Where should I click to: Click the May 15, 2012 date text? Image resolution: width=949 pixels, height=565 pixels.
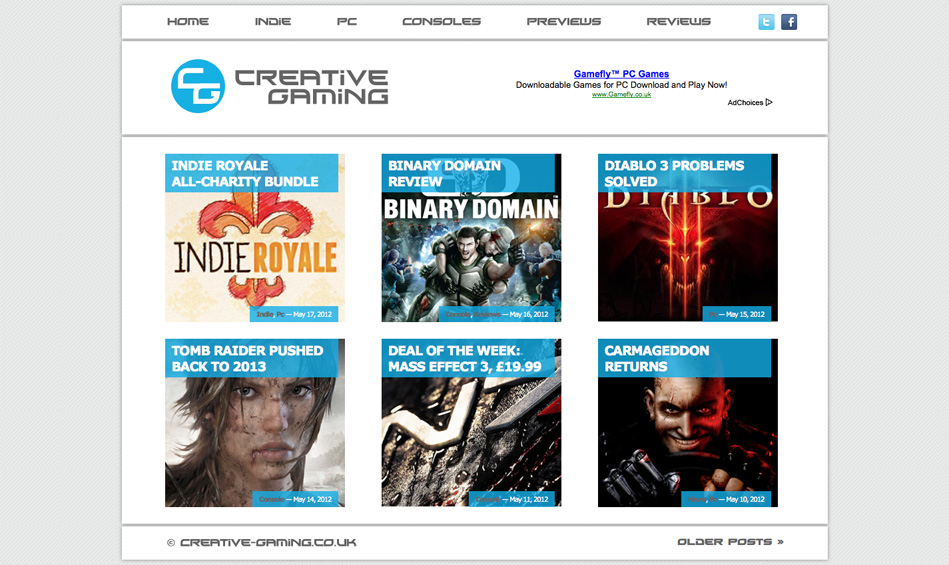click(x=745, y=314)
